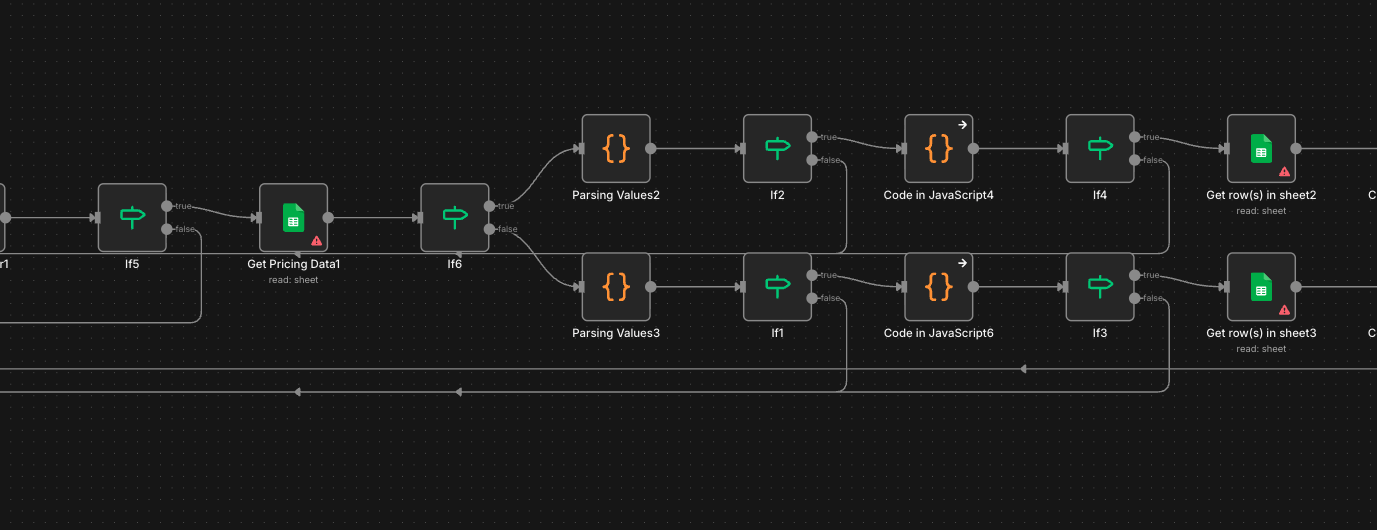Click the output dot of Code in JavaScript4
The height and width of the screenshot is (530, 1377).
tap(974, 148)
